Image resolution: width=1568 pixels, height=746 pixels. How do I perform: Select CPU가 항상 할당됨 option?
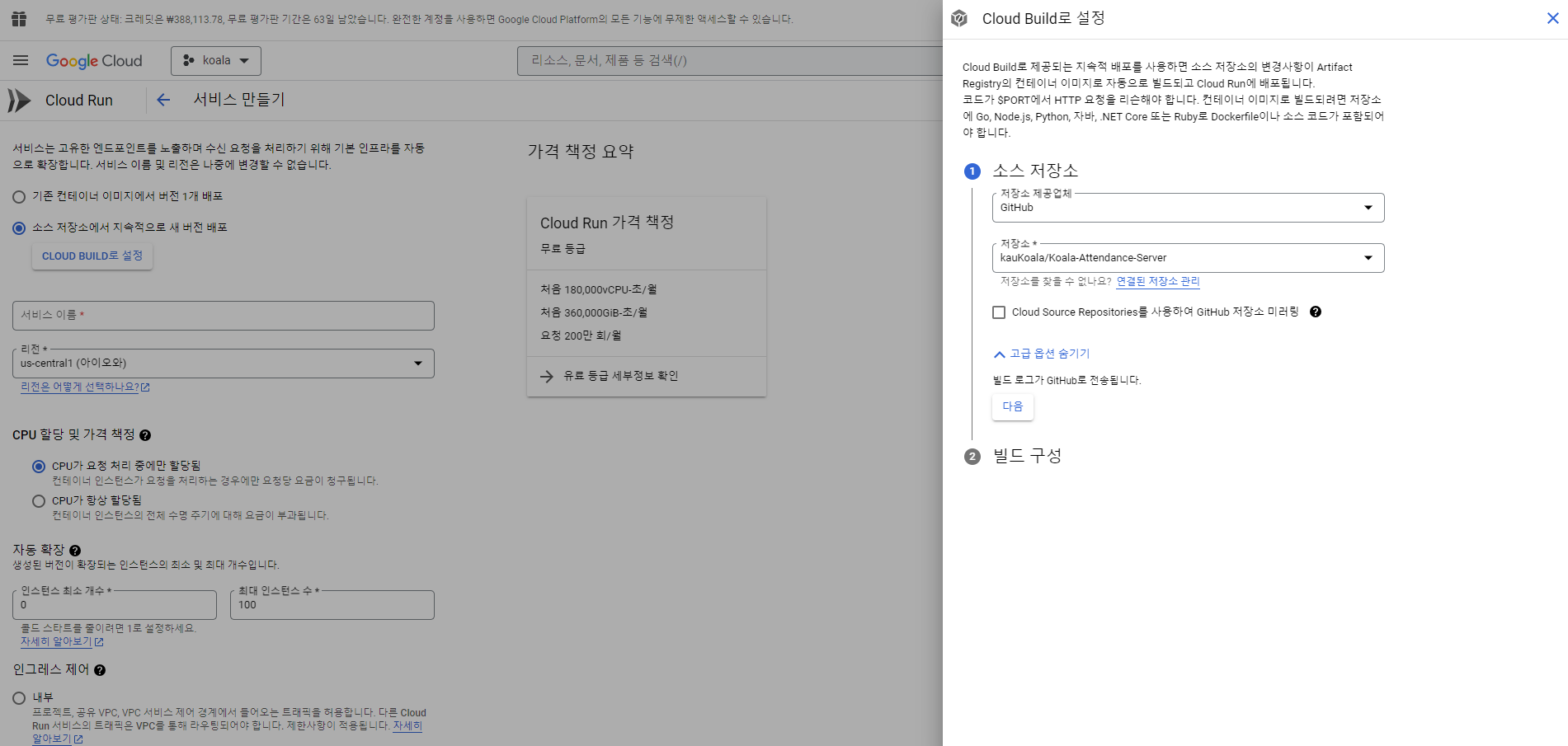39,501
